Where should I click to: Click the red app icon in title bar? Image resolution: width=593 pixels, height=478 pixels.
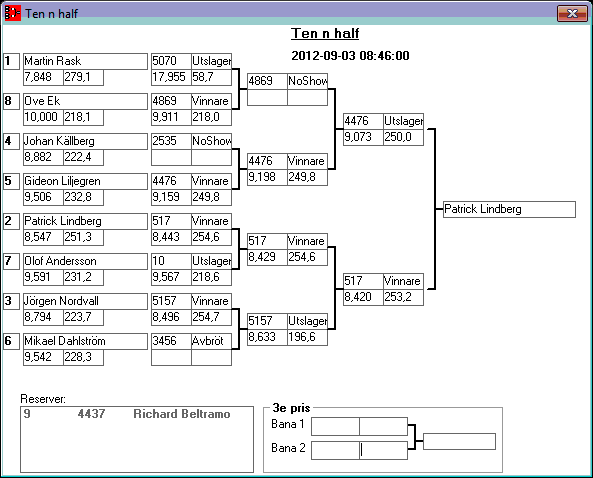(12, 13)
